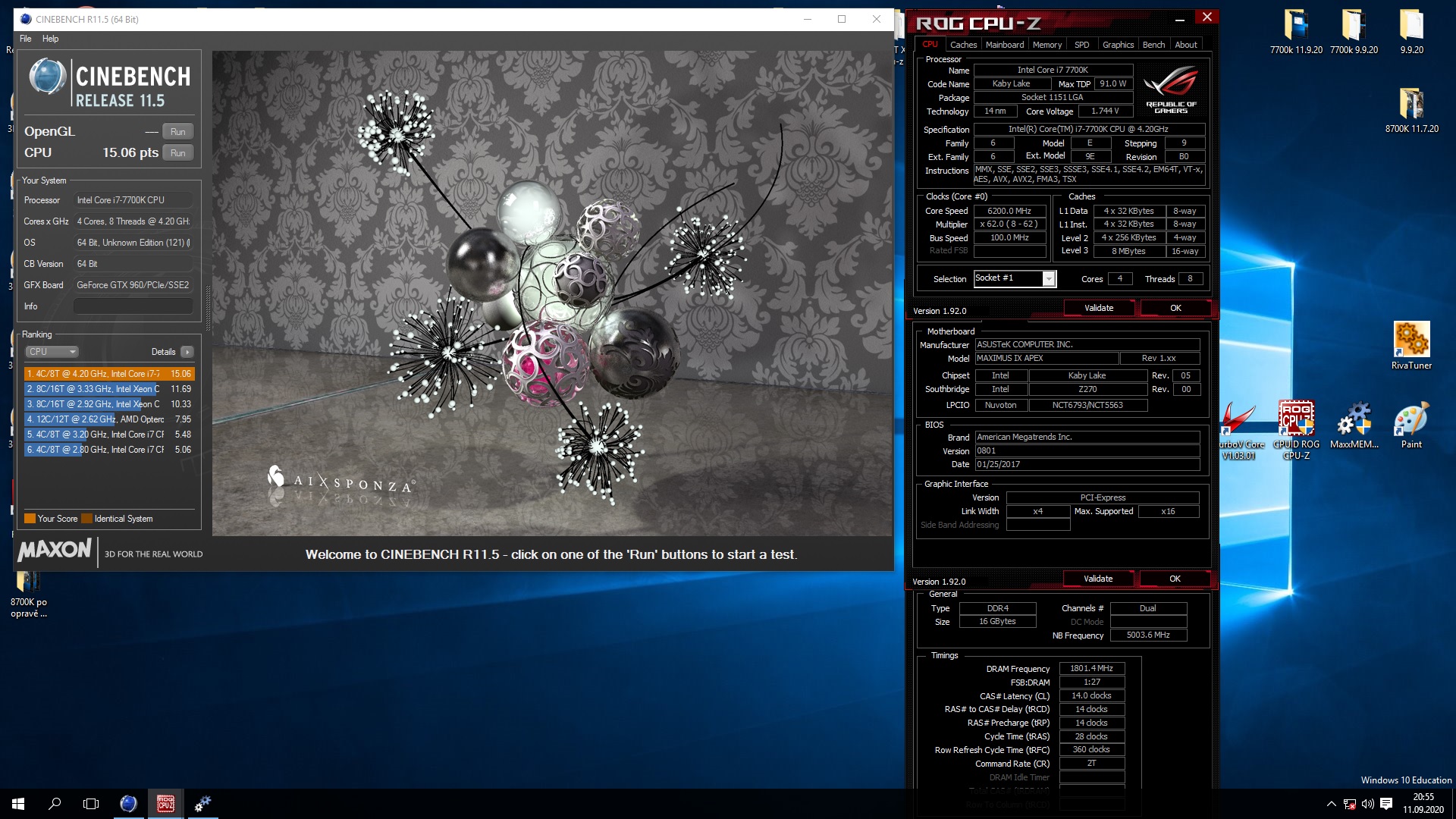Switch to the Mainboard tab in CPU-Z
Viewport: 1456px width, 819px height.
(1005, 45)
